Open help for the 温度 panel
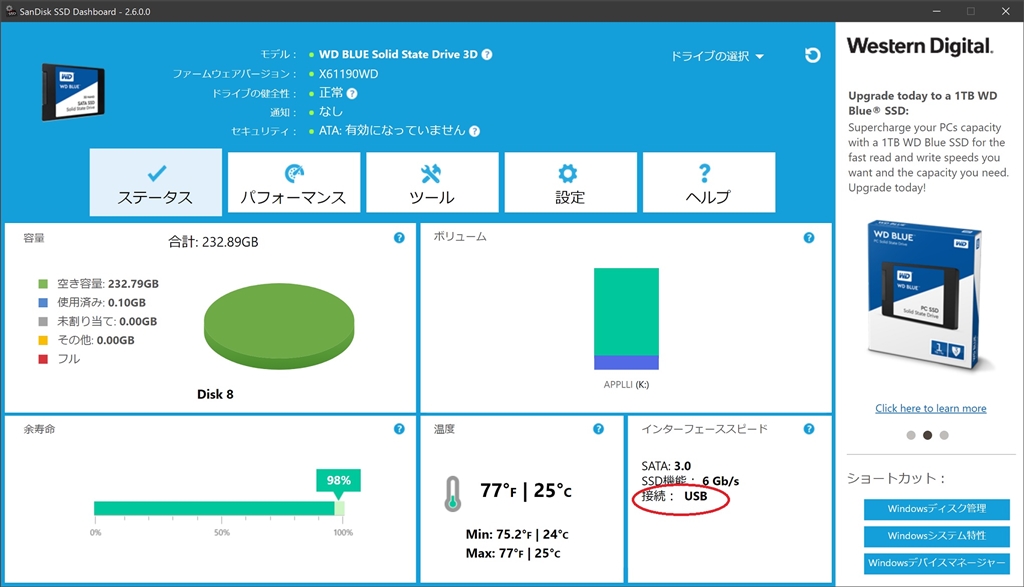The width and height of the screenshot is (1024, 587). tap(598, 429)
